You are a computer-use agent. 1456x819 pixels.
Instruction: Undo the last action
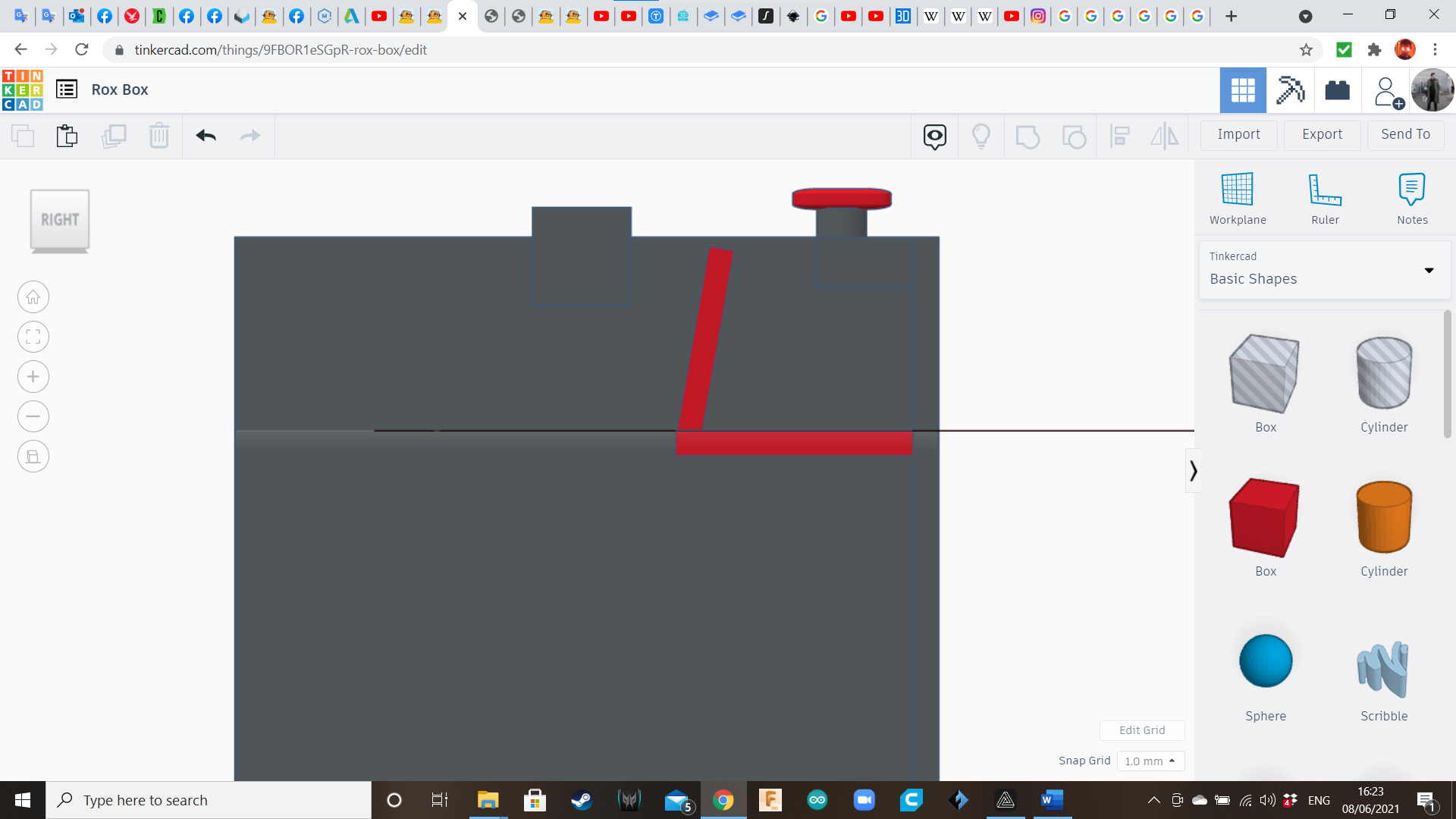(206, 136)
